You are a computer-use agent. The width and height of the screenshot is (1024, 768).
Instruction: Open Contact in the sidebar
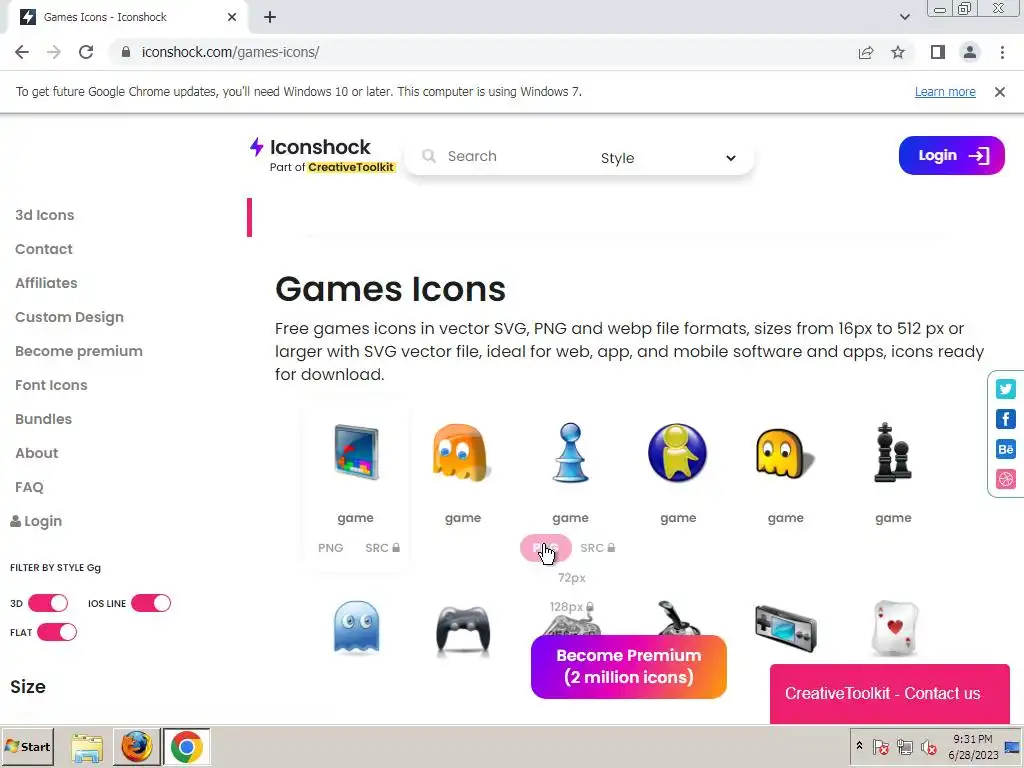[44, 249]
